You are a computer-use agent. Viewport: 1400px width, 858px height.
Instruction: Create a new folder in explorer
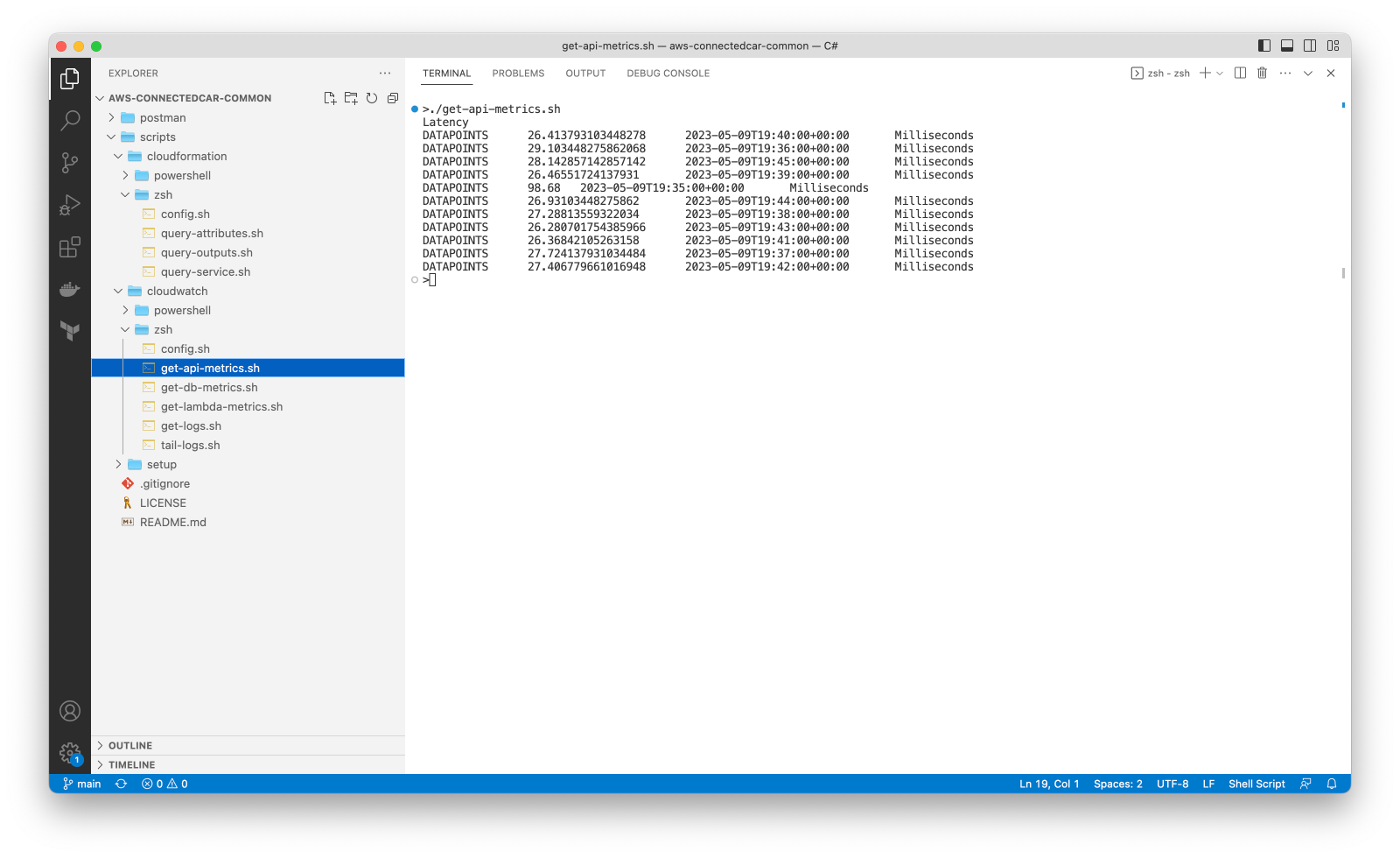pos(351,98)
